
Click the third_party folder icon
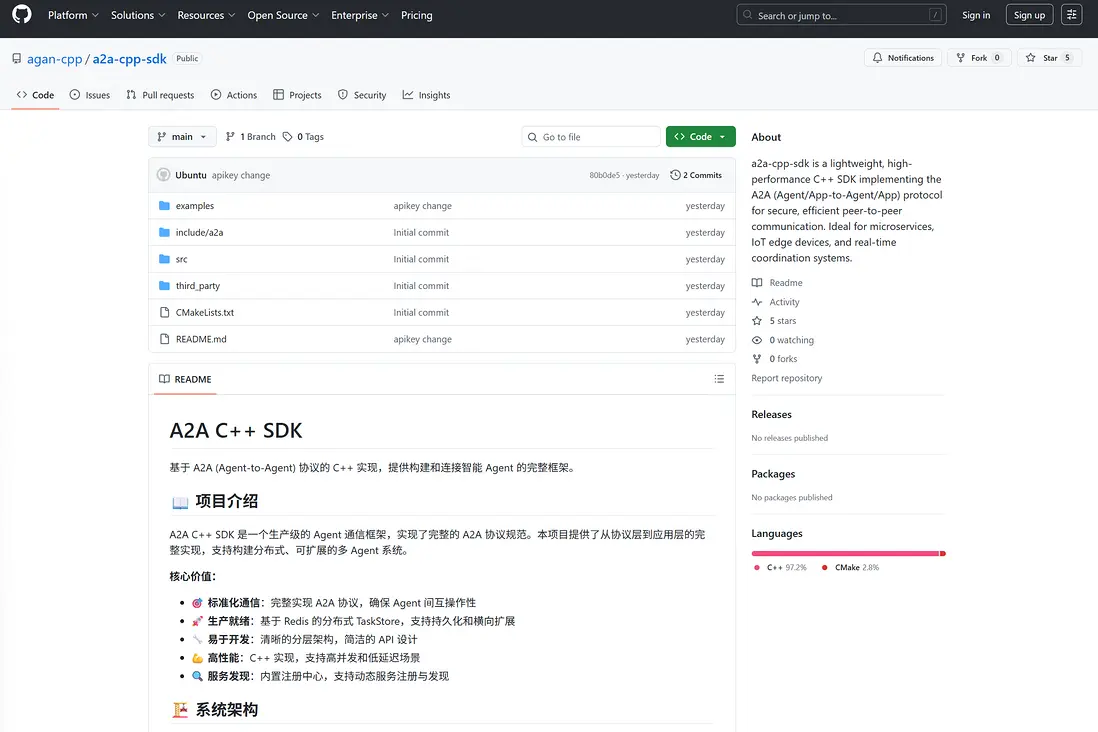[x=165, y=285]
